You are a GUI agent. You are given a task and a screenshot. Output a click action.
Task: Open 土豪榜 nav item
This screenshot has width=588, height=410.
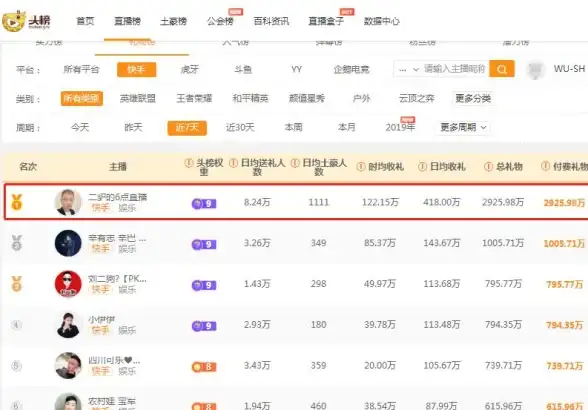173,21
